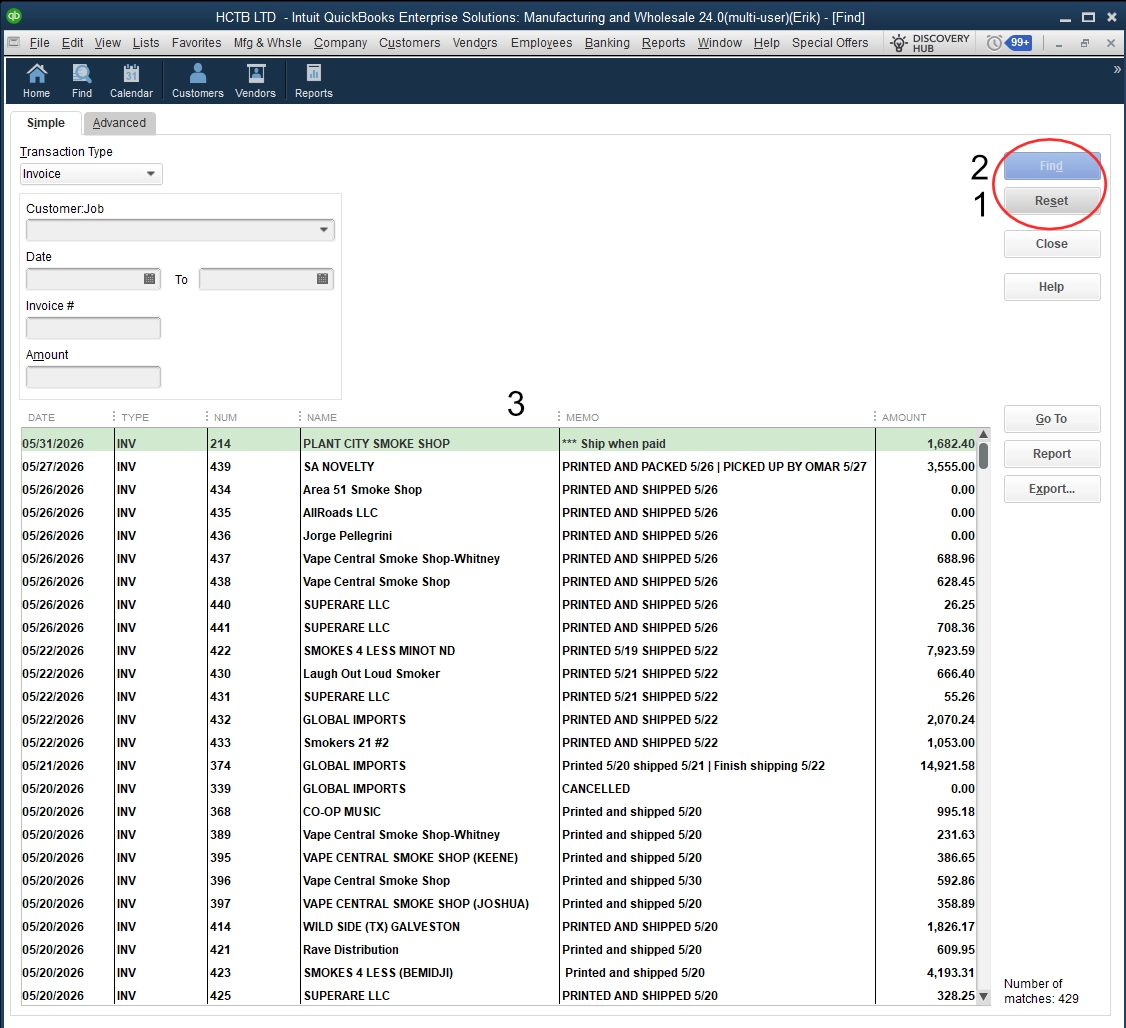This screenshot has height=1028, width=1126.
Task: Select the SMOKES 4 LESS MINOT ND row
Action: coord(498,650)
